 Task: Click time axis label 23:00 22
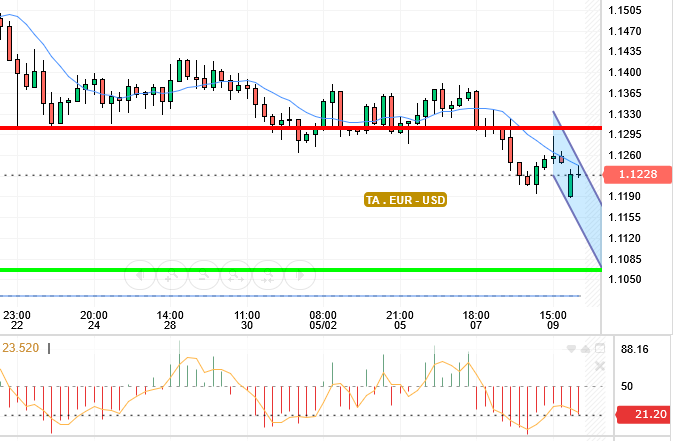pyautogui.click(x=17, y=320)
